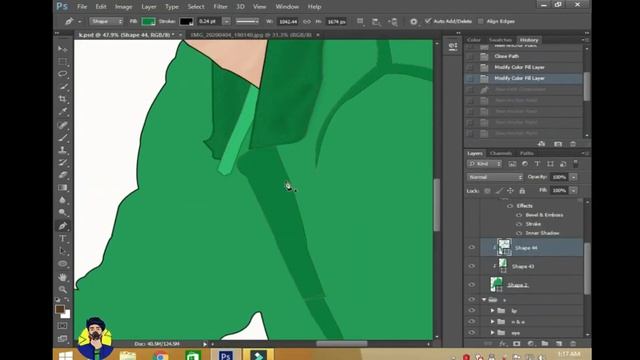Lock transparent pixels icon in Layers
This screenshot has width=640, height=360.
(487, 191)
